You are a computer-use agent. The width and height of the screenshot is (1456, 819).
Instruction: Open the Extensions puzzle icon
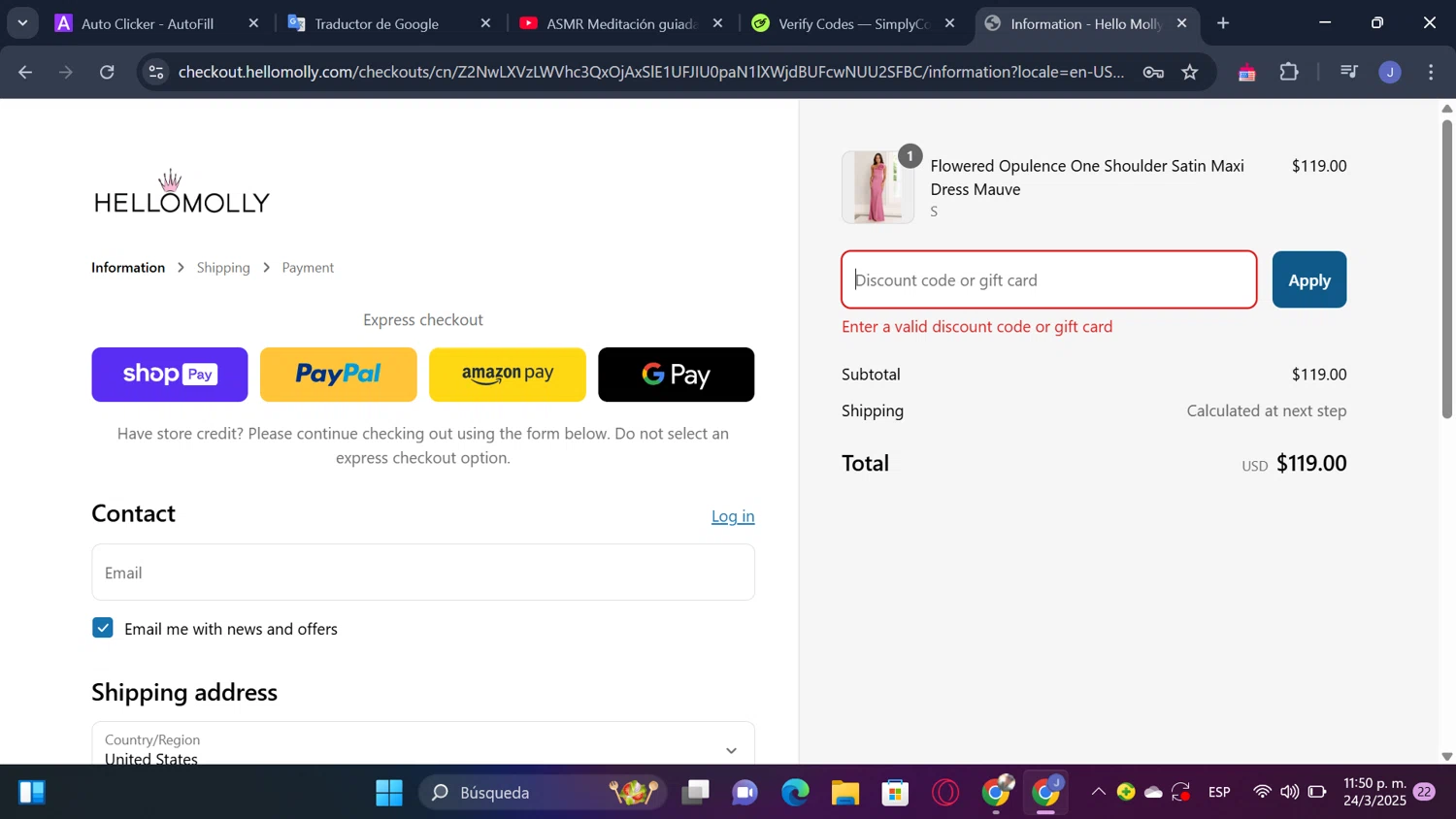click(1289, 72)
